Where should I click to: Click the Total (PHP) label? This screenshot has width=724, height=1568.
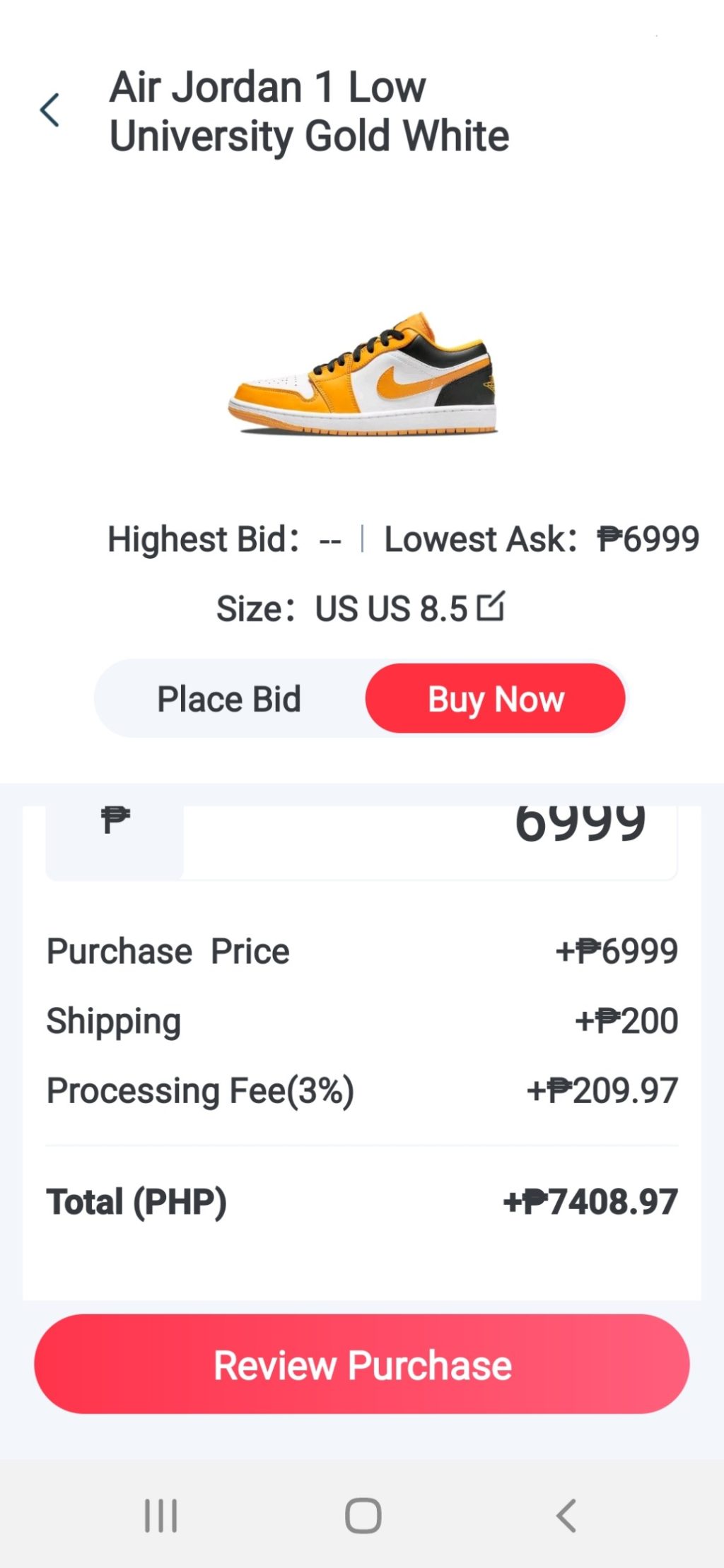coord(136,1202)
